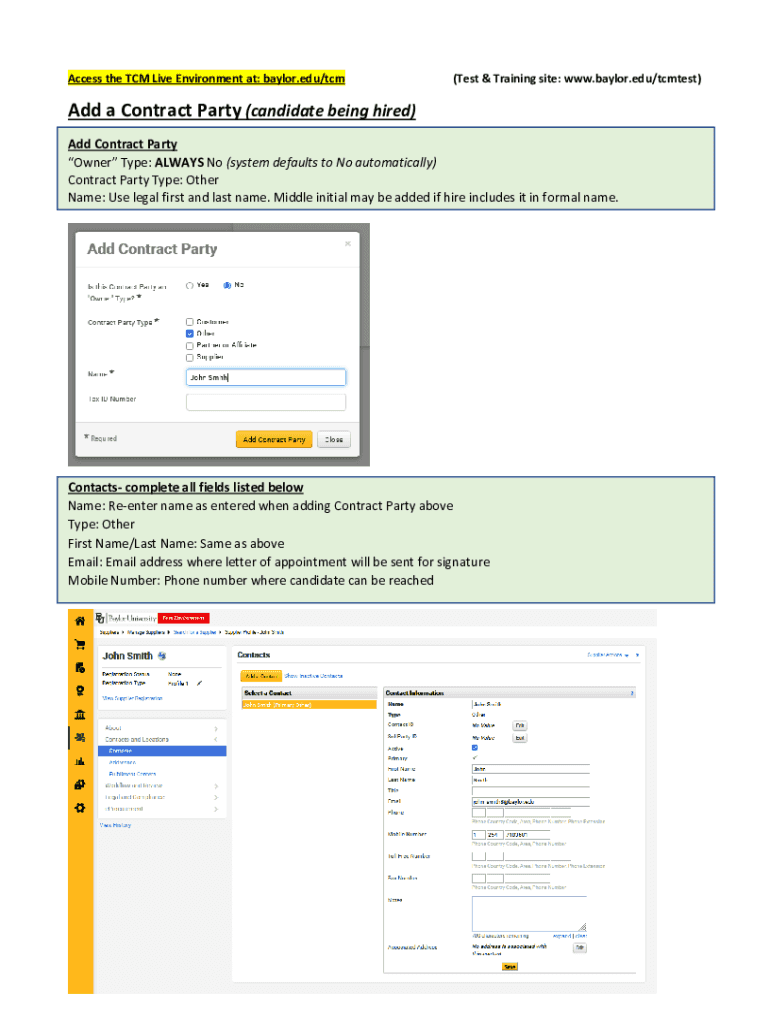770x1024 pixels.
Task: Click the Baylor University logo
Action: (126, 618)
